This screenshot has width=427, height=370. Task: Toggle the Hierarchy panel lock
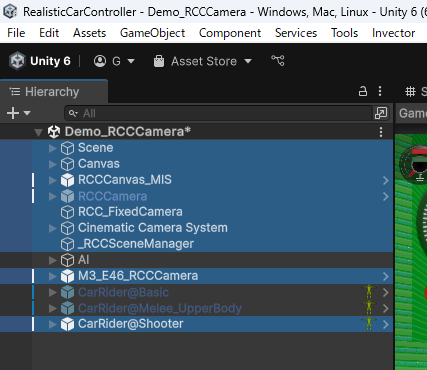point(363,91)
